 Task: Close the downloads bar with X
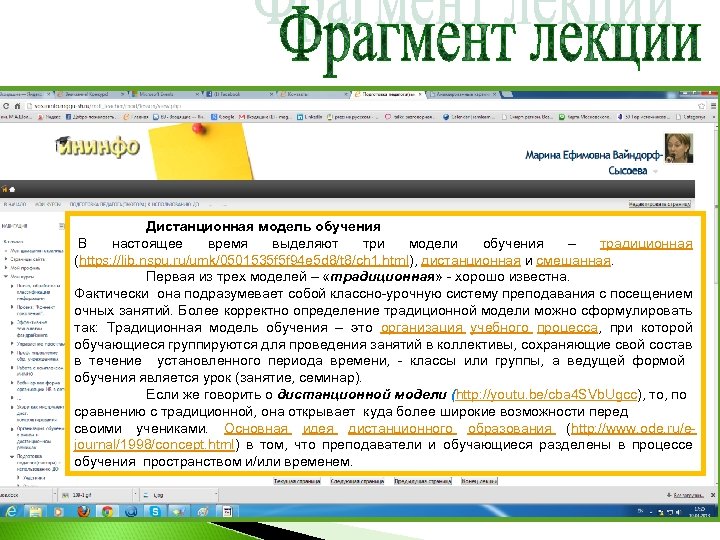(x=713, y=495)
